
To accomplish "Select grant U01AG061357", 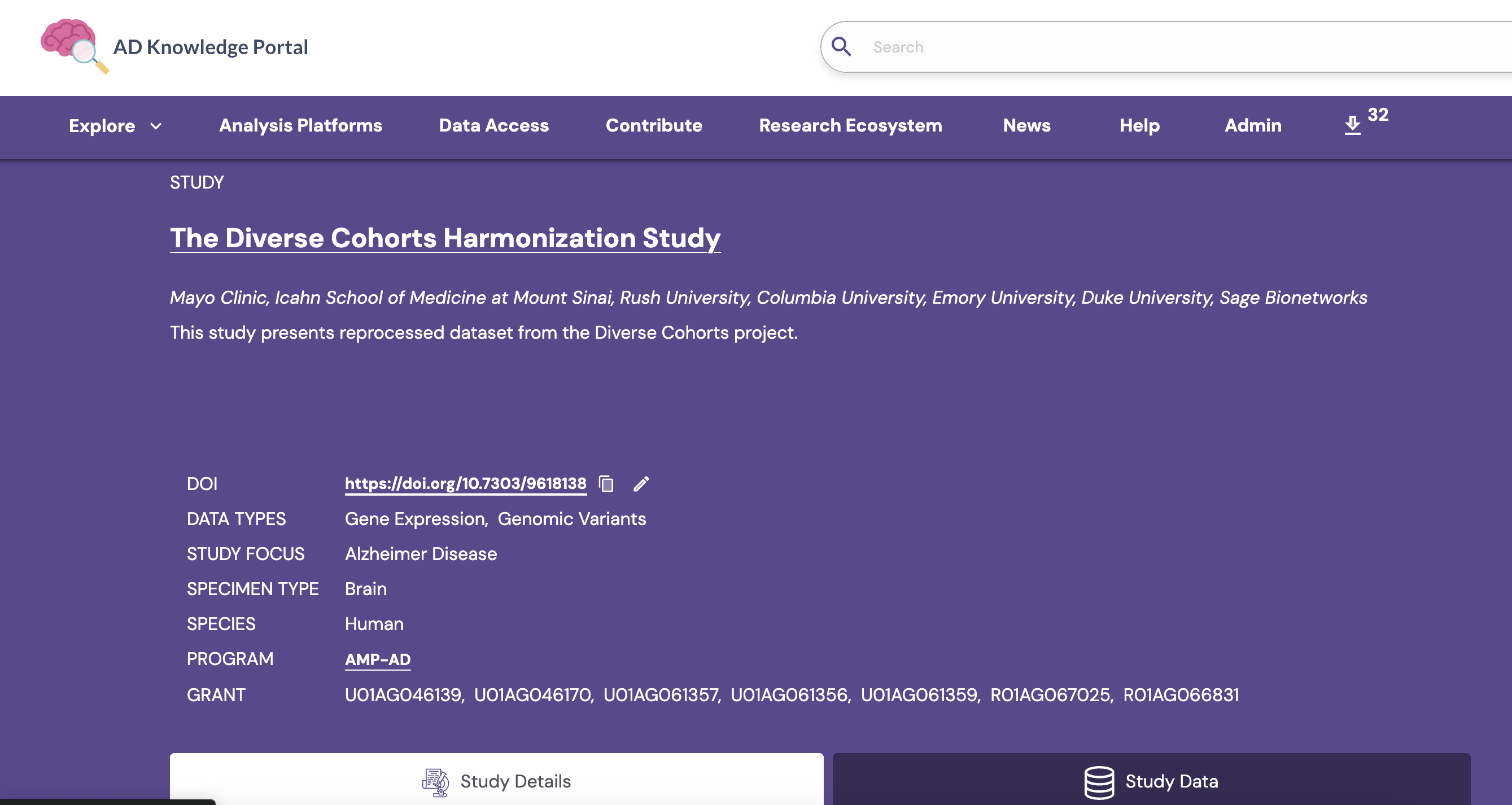I will 661,695.
